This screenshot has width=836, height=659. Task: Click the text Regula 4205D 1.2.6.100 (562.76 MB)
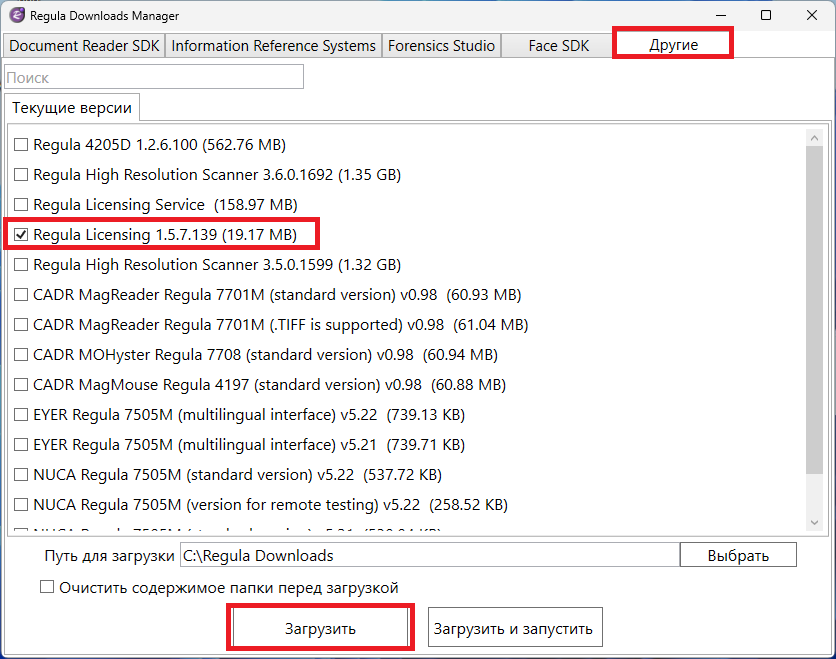(159, 144)
